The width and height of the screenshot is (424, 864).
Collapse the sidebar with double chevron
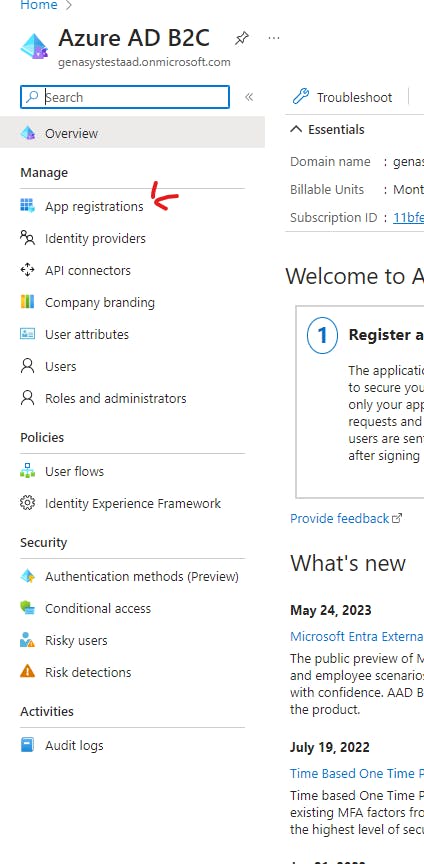pos(249,98)
